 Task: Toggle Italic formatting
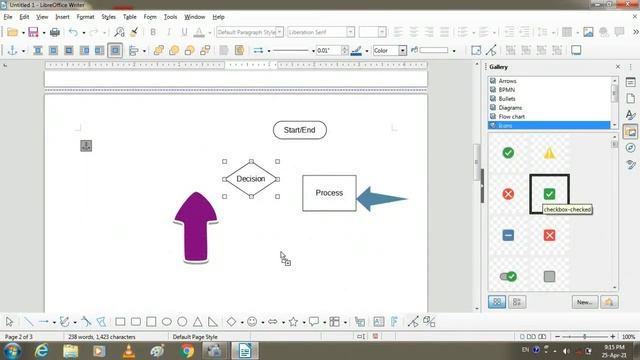pos(169,32)
